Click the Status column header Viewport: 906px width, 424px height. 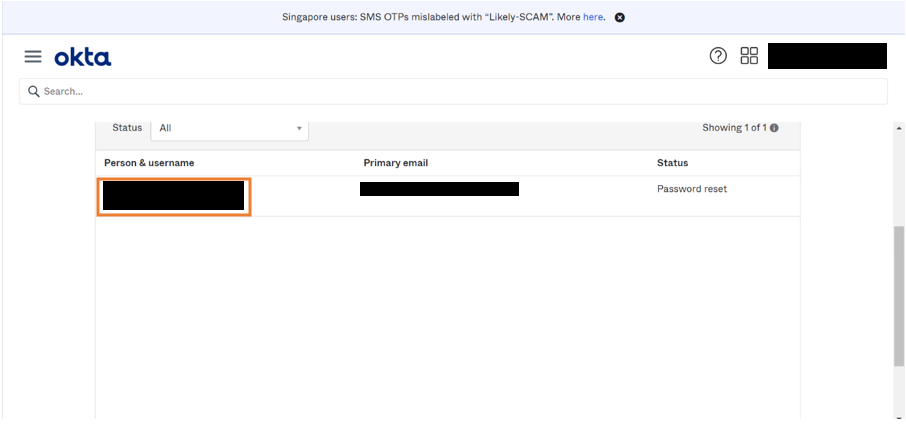click(x=672, y=163)
